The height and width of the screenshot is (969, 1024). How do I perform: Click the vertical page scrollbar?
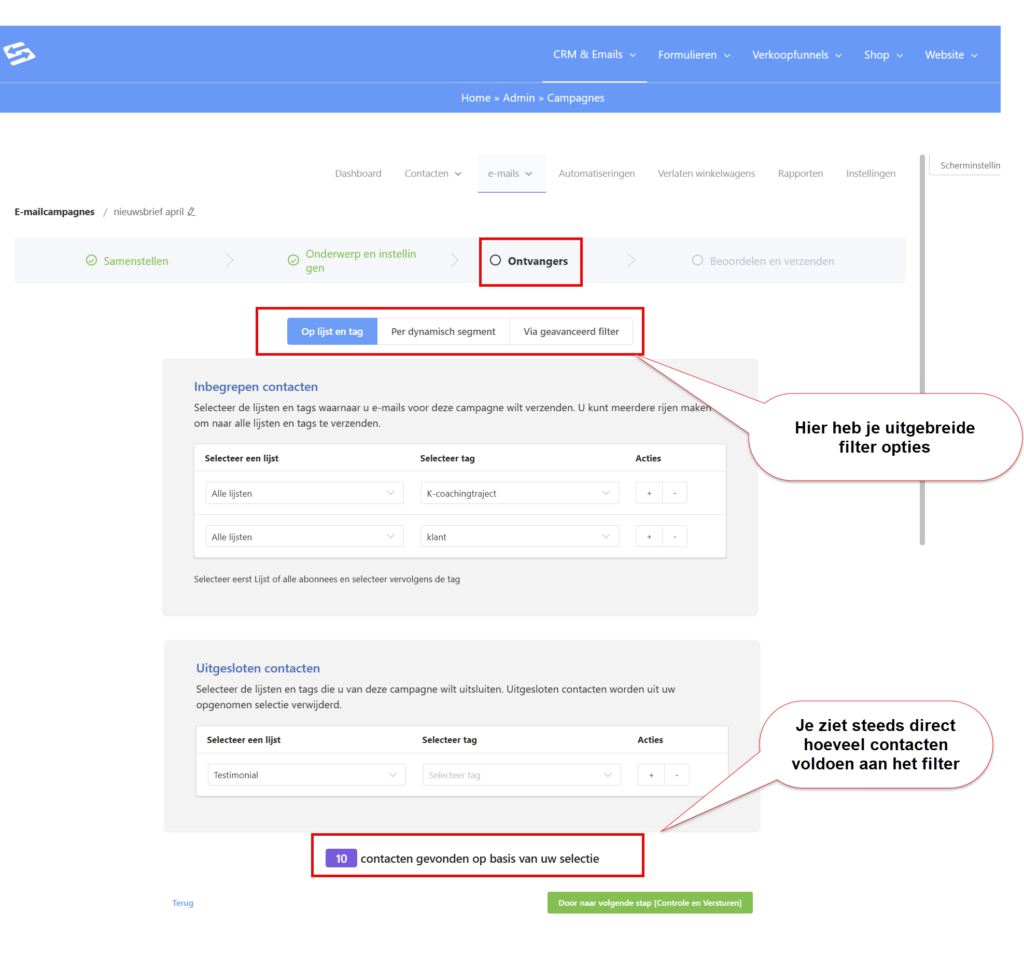921,350
